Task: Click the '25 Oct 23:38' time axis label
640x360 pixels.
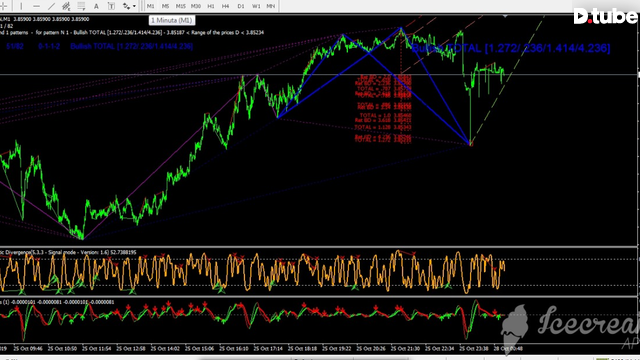Action: [473, 349]
